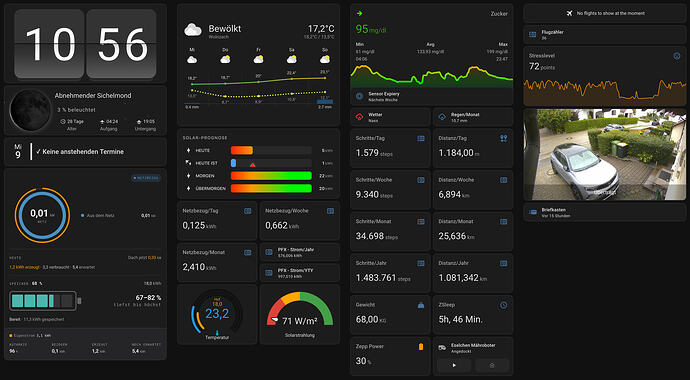This screenshot has width=690, height=380.
Task: Click the Gewicht scale icon
Action: tap(421, 305)
